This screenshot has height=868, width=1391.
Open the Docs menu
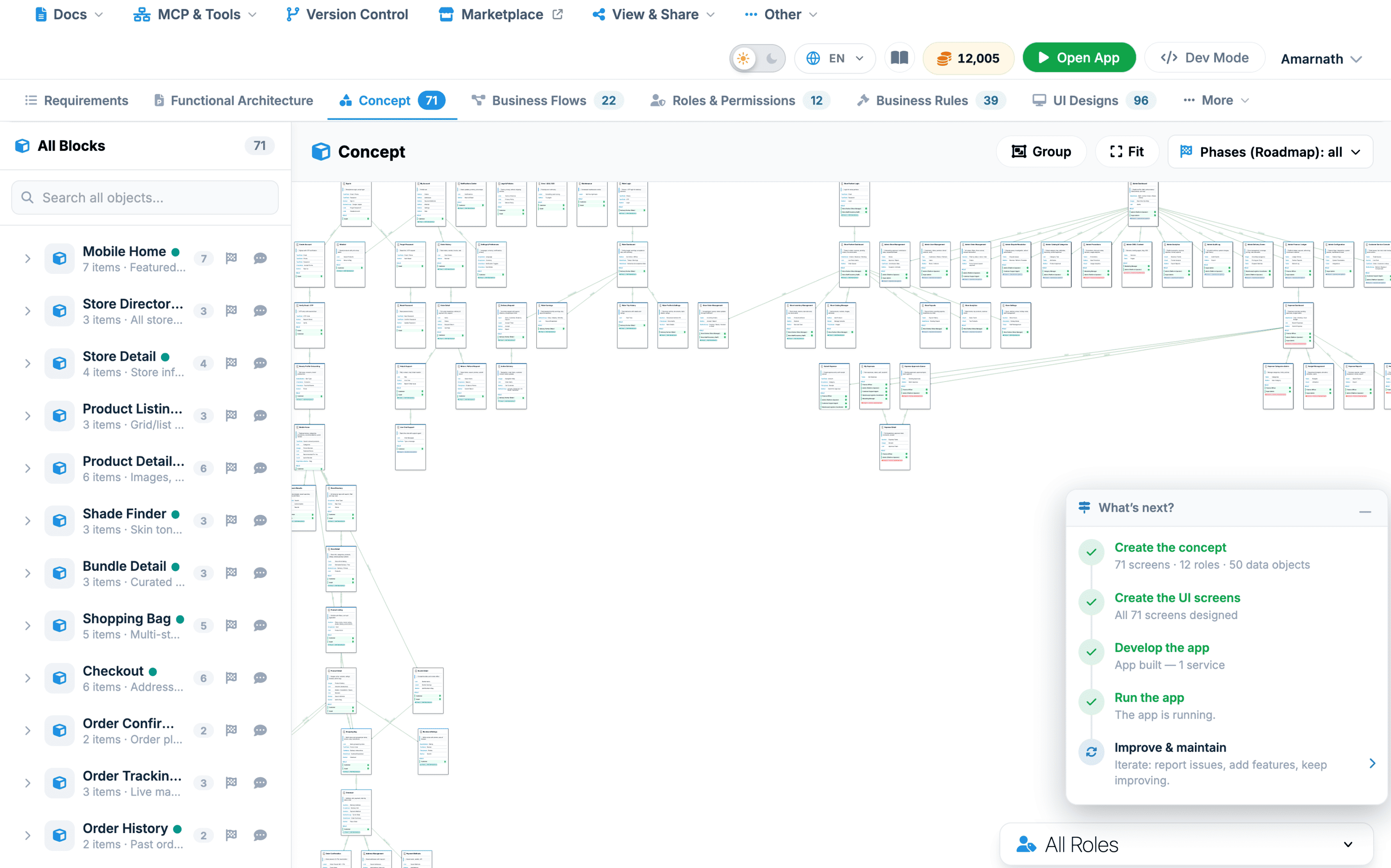[69, 14]
